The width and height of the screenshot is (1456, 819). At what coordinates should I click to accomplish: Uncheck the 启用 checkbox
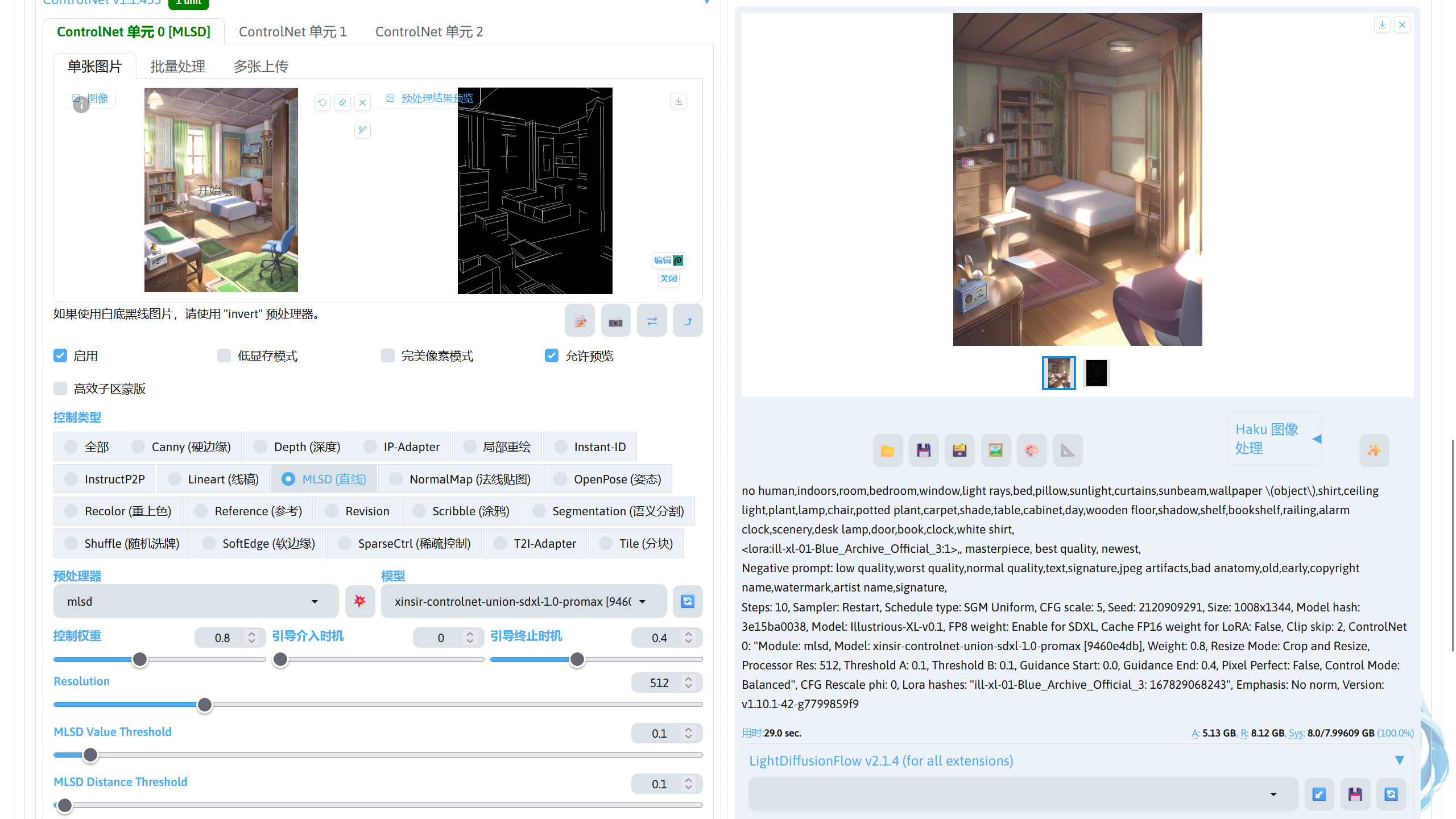pyautogui.click(x=60, y=355)
